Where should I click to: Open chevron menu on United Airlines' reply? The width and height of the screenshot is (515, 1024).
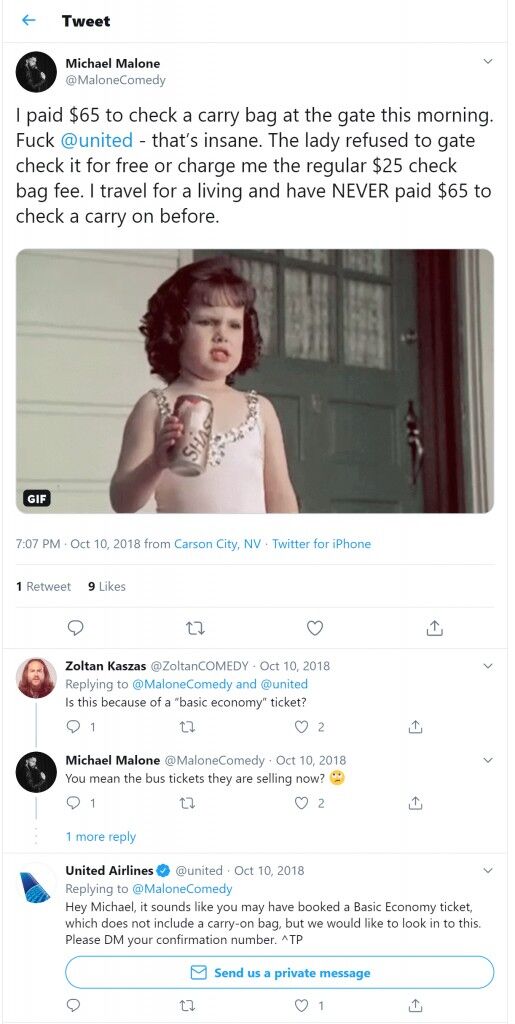[x=488, y=871]
